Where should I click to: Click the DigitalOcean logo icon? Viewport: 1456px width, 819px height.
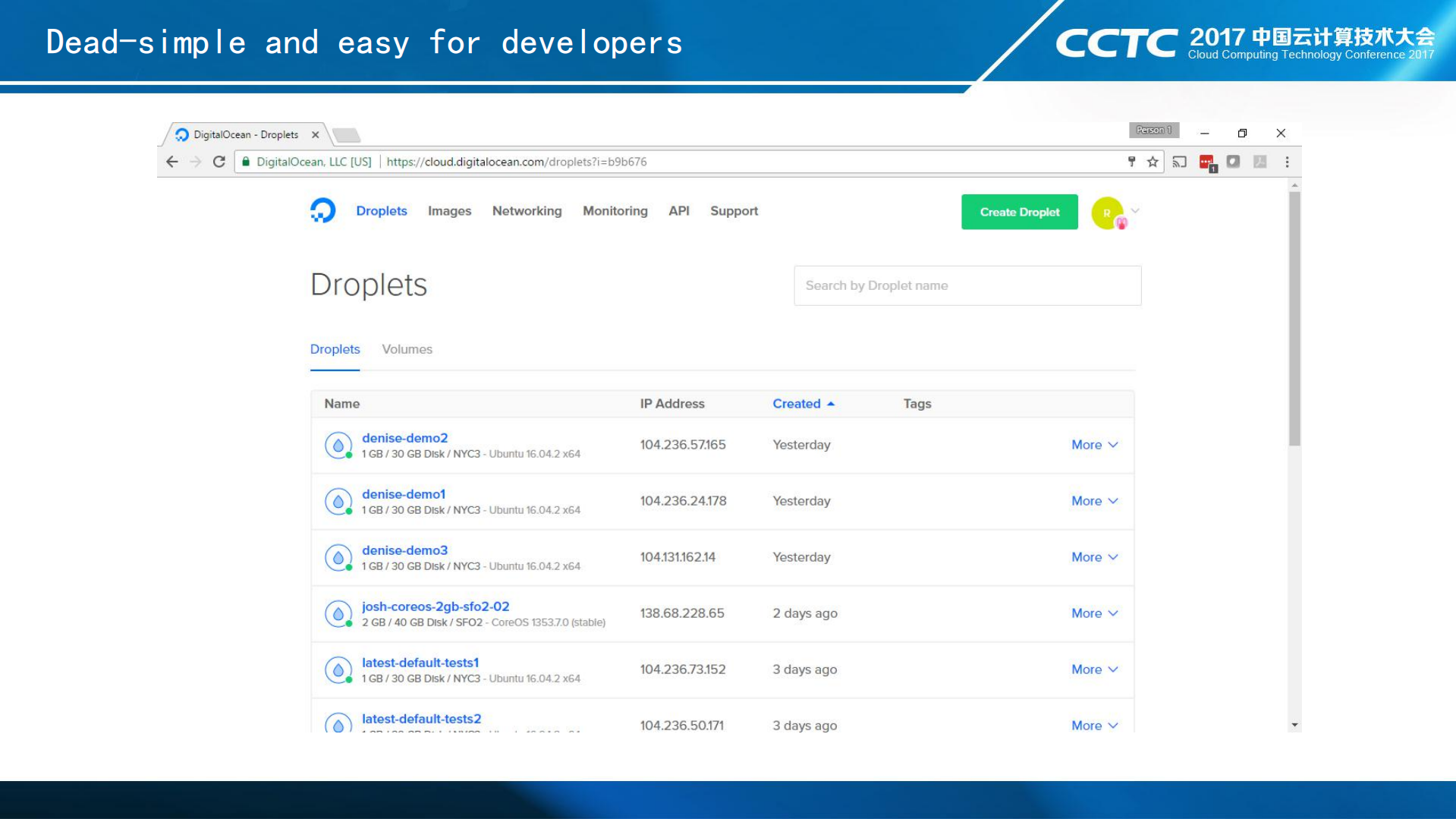tap(322, 210)
